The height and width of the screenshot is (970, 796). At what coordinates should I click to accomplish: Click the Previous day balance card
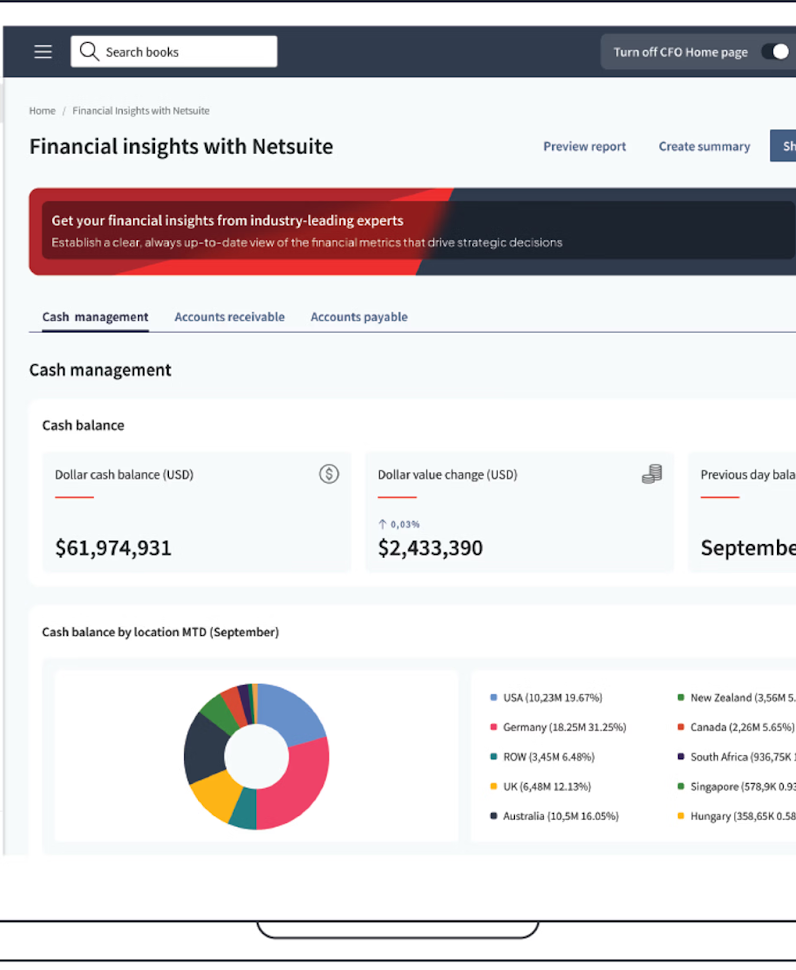742,512
